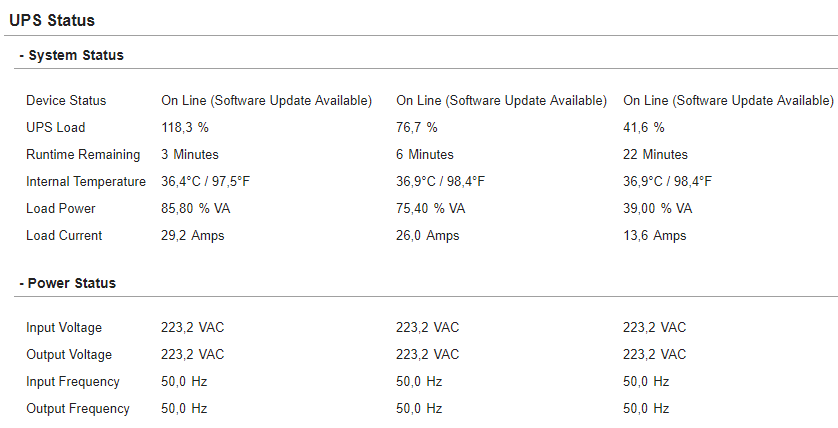
Task: Click the 26,0 Amps Load Current value
Action: coord(428,235)
